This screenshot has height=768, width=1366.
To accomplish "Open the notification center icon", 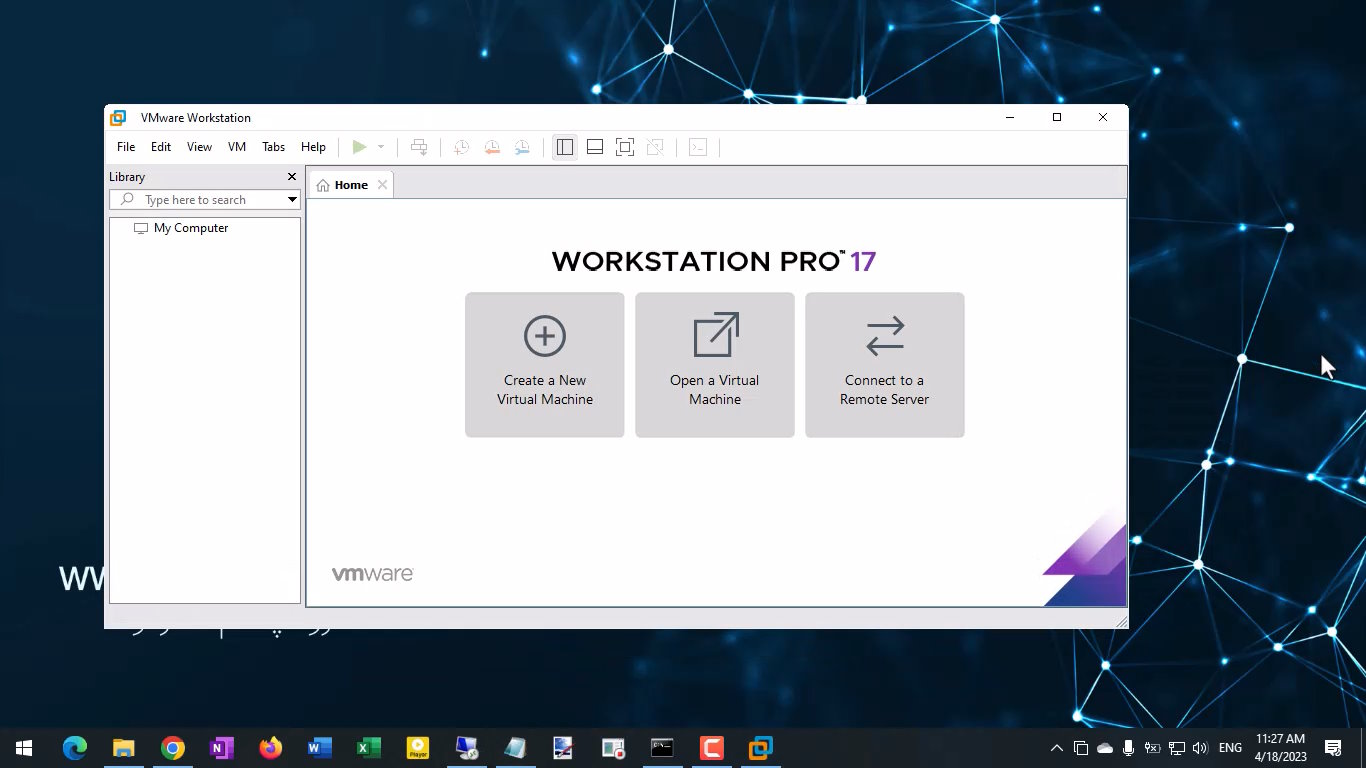I will [x=1333, y=748].
